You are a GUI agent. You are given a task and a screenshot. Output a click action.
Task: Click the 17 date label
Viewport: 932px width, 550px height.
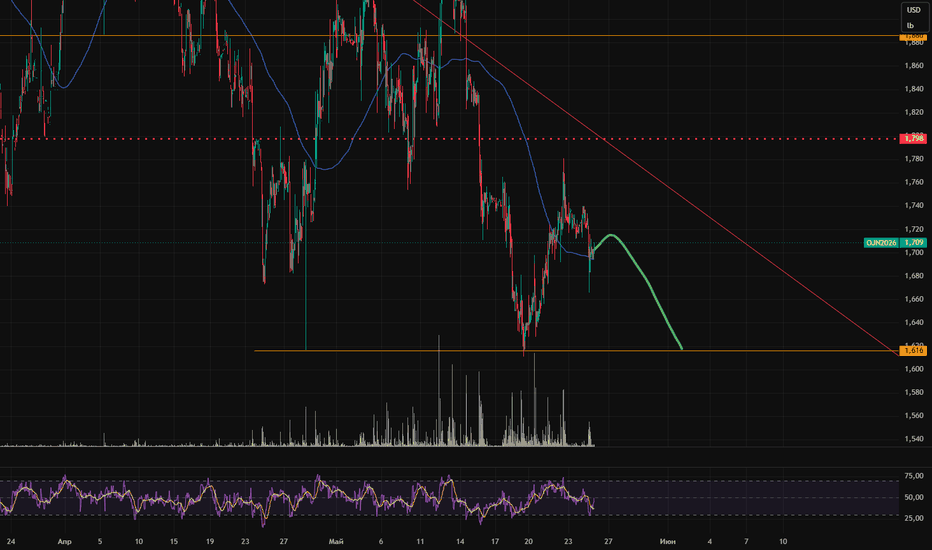(x=495, y=542)
